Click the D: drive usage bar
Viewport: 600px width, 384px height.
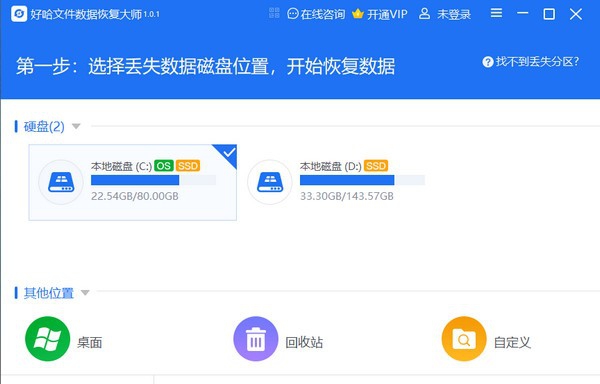click(362, 180)
